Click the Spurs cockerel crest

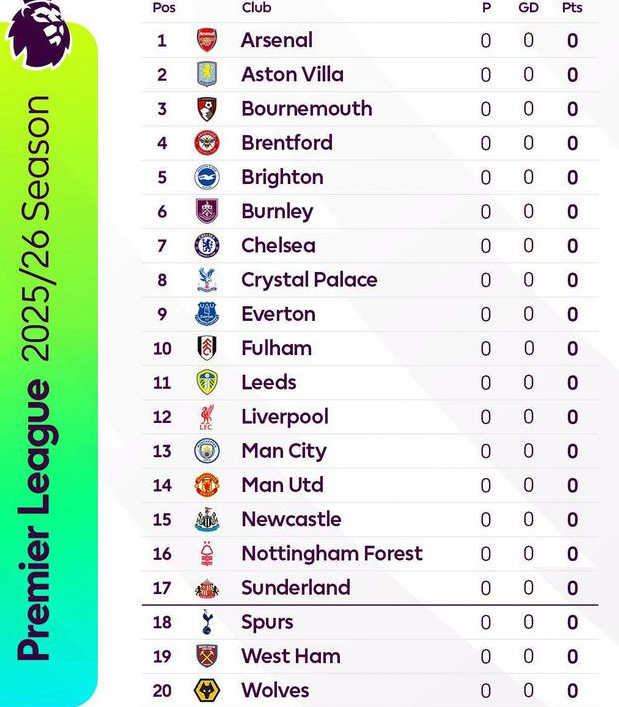207,622
